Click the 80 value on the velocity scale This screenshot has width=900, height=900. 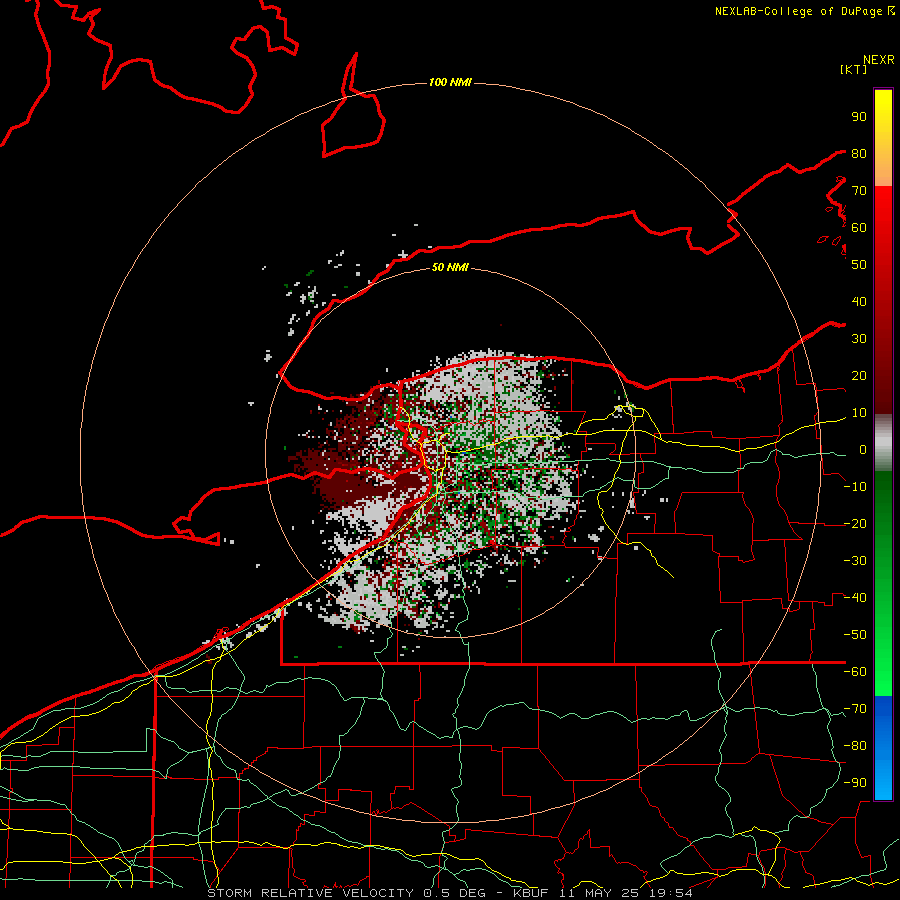coord(859,154)
